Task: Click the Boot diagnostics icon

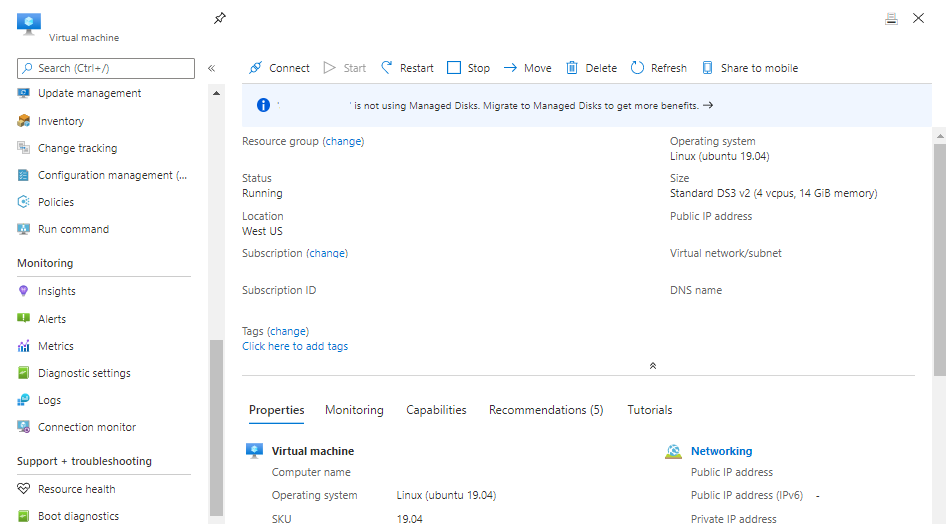Action: [x=24, y=516]
